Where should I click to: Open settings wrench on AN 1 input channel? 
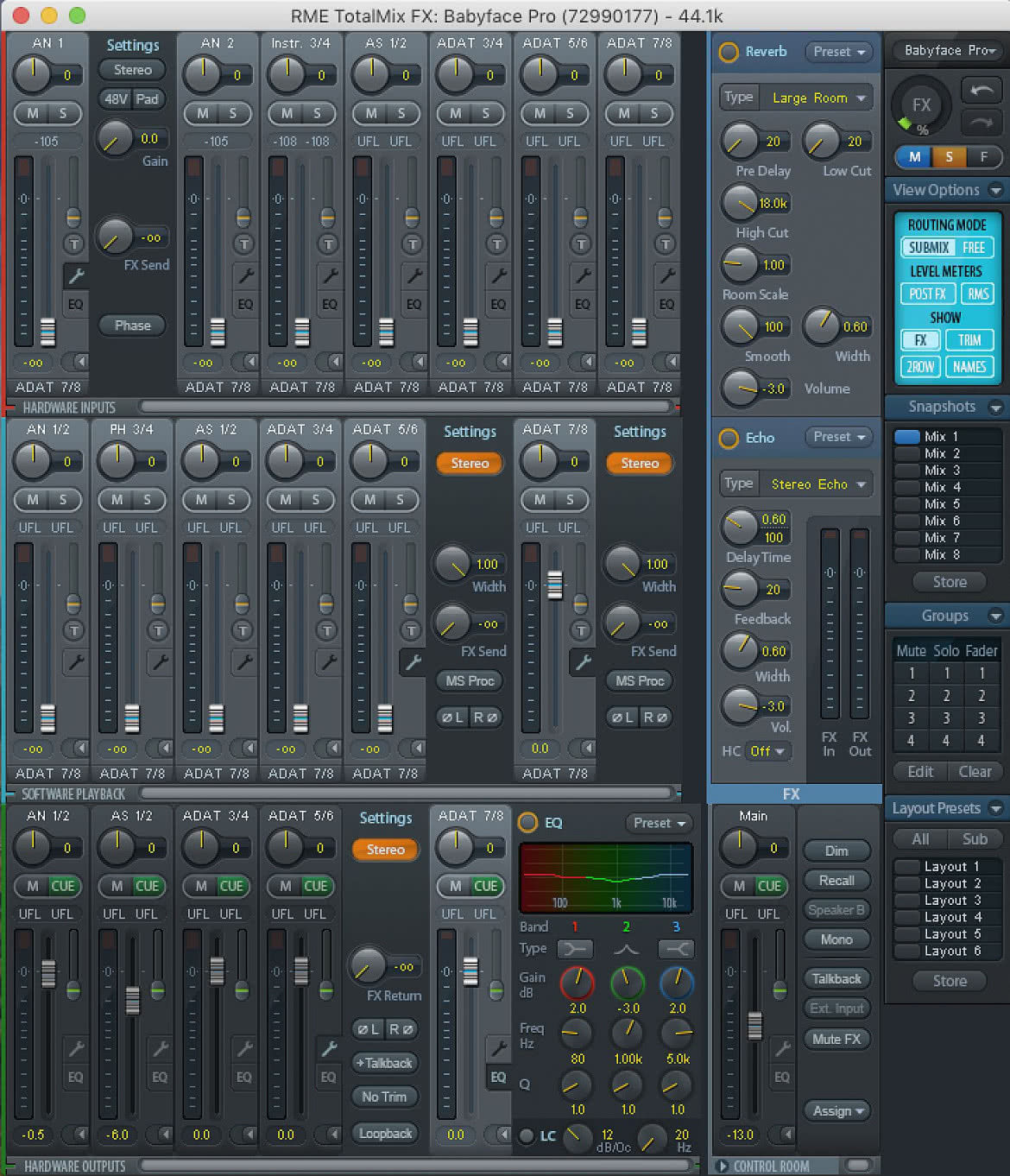(75, 276)
